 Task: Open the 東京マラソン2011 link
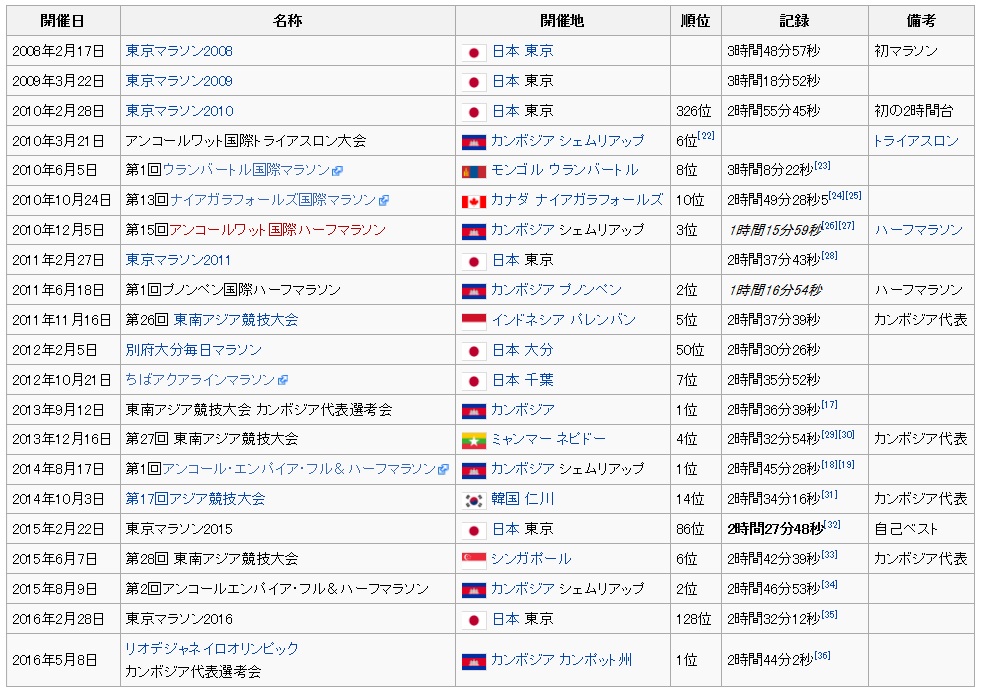tap(178, 260)
